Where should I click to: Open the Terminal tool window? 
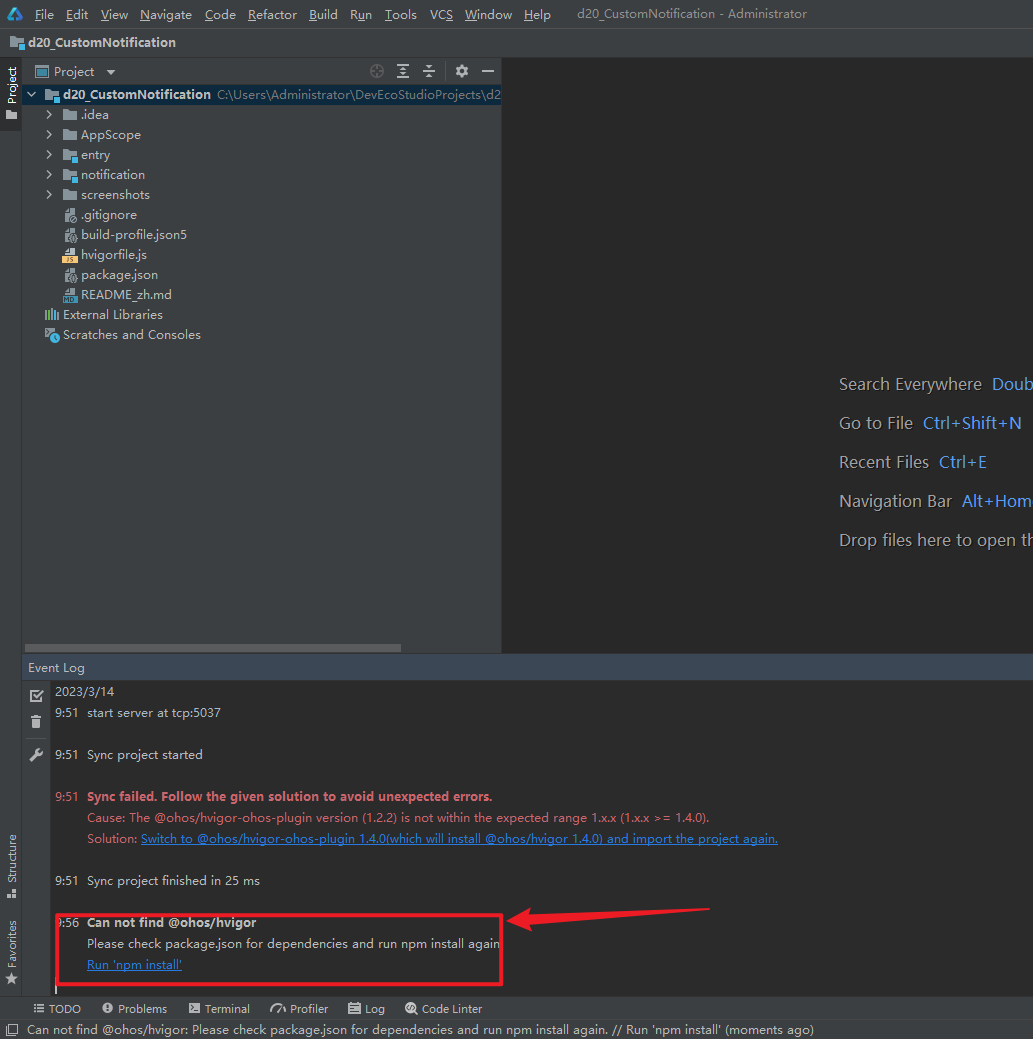[x=219, y=1009]
